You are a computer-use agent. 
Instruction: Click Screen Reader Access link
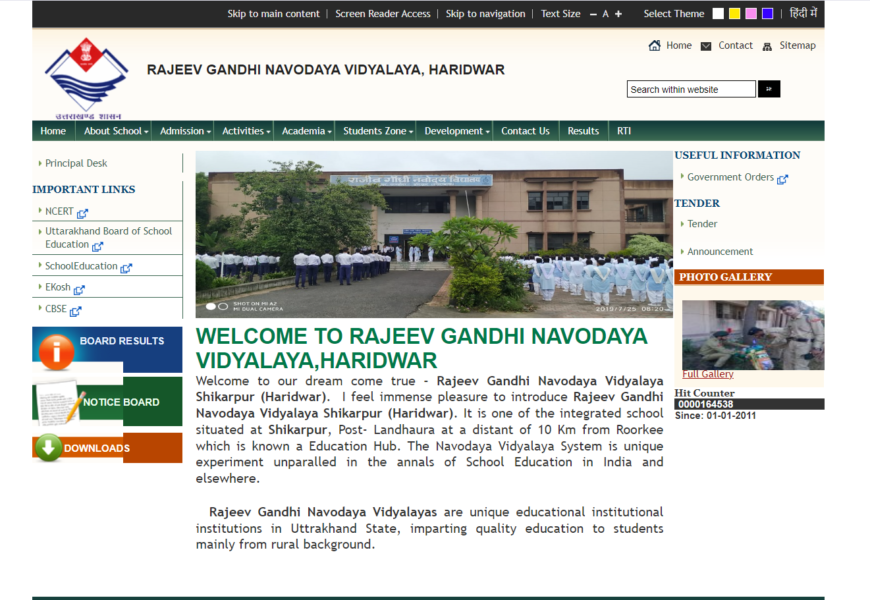[383, 14]
